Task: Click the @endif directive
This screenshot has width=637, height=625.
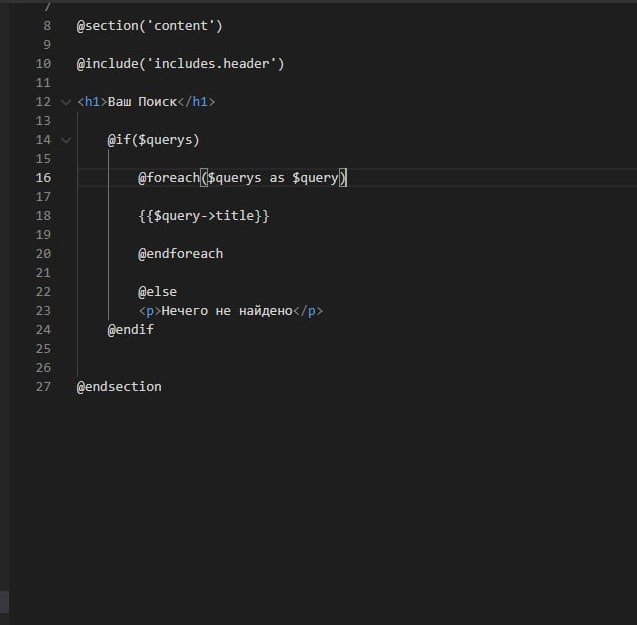Action: click(131, 330)
